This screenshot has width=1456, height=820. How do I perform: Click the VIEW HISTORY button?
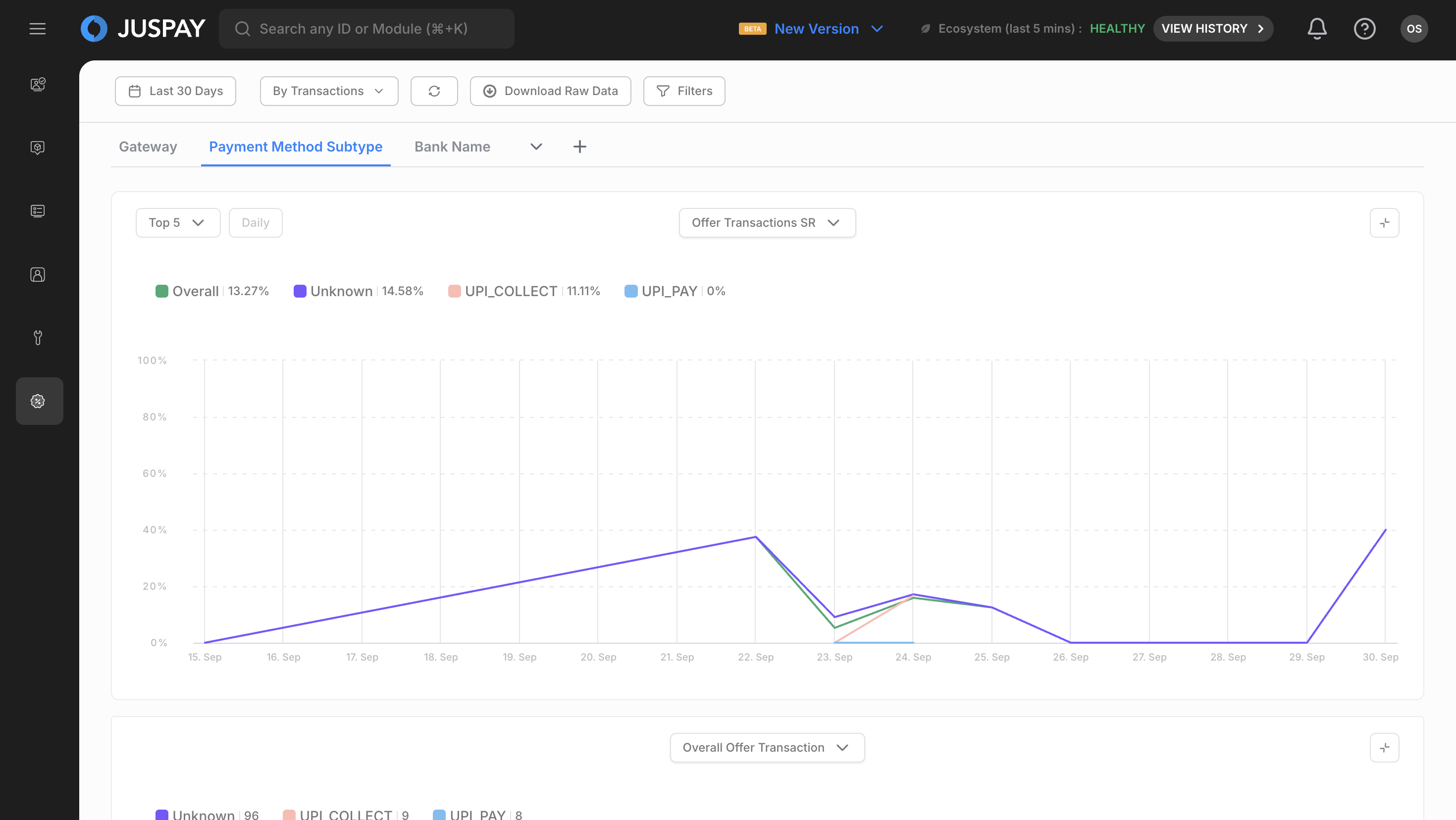1212,29
